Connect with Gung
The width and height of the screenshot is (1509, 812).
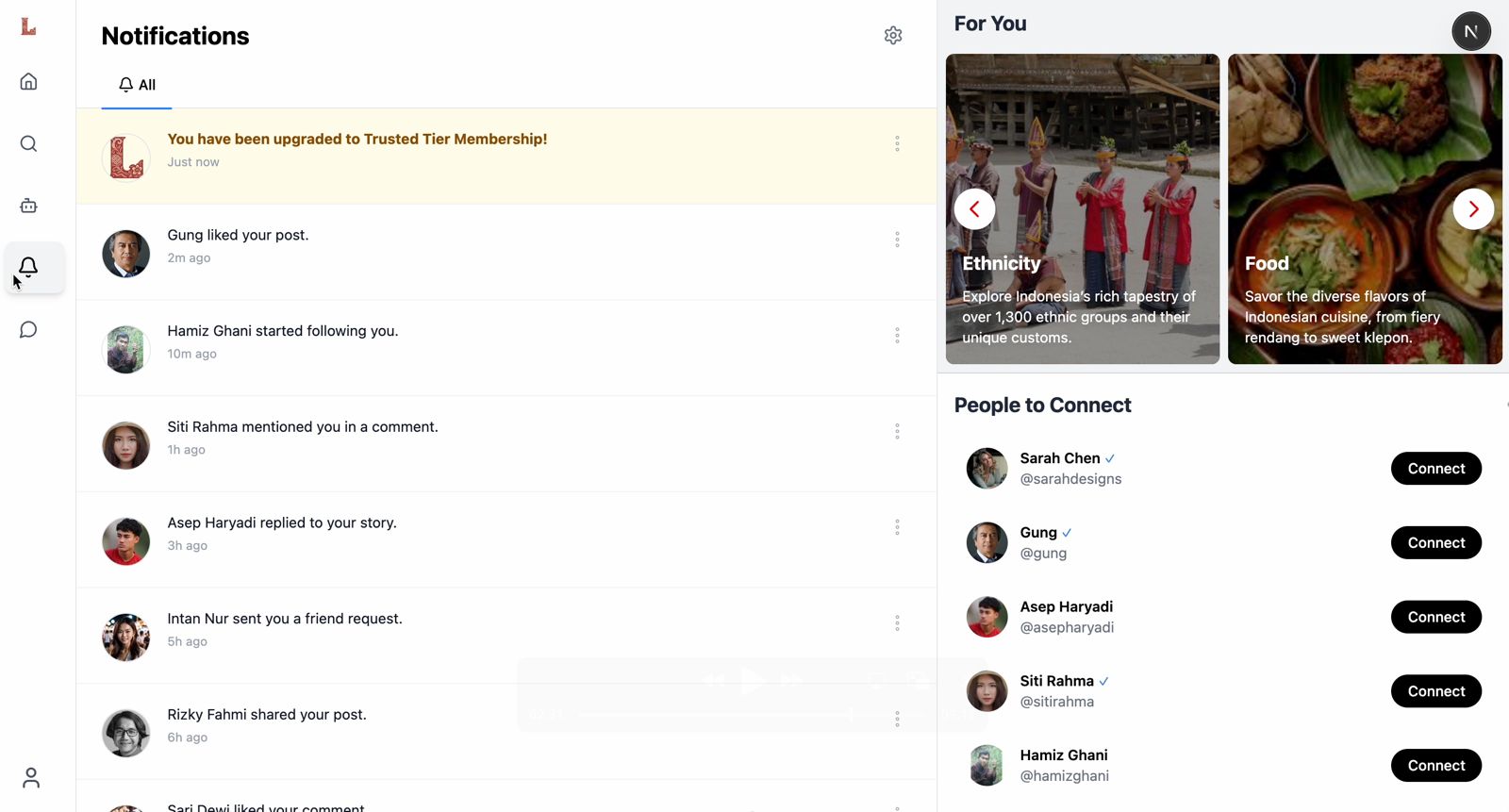(x=1436, y=543)
